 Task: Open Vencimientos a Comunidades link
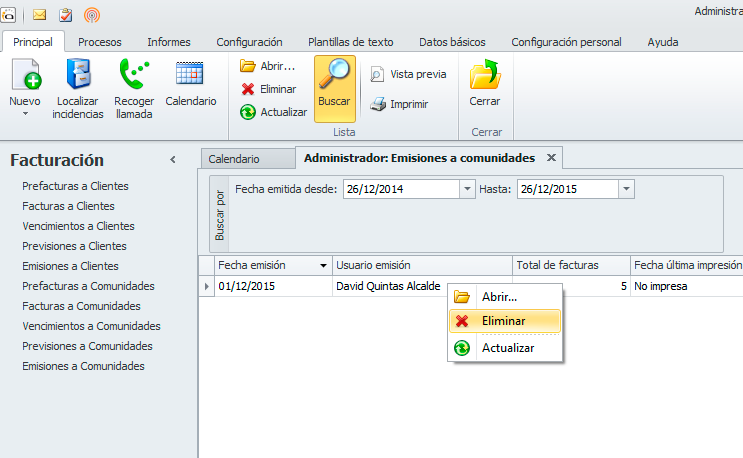pos(91,326)
